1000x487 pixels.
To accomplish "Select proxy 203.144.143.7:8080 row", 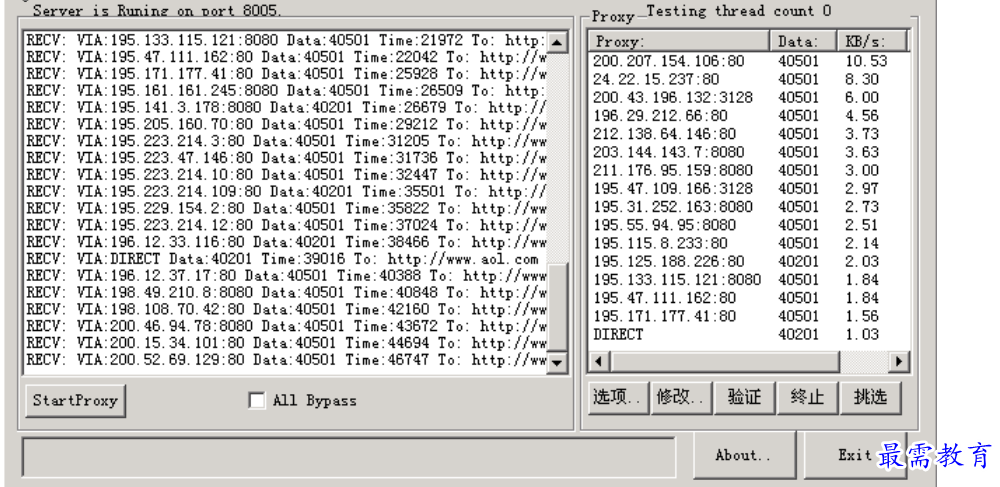I will 749,152.
